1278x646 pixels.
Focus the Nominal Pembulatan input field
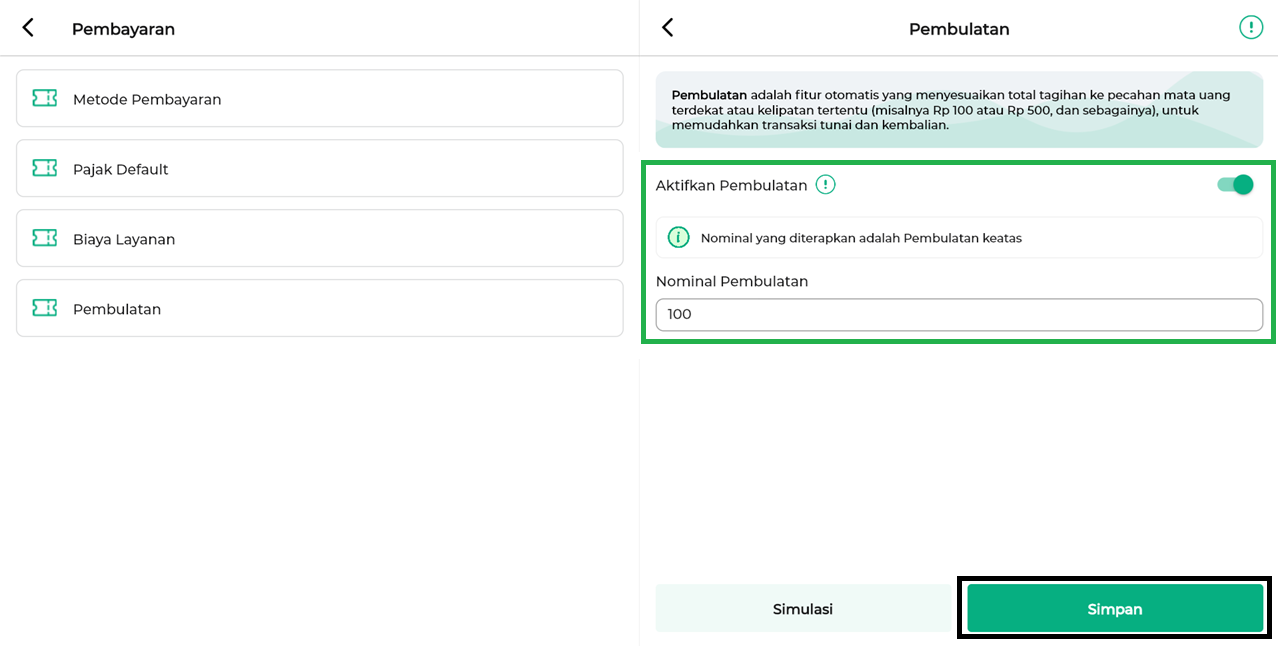point(958,315)
